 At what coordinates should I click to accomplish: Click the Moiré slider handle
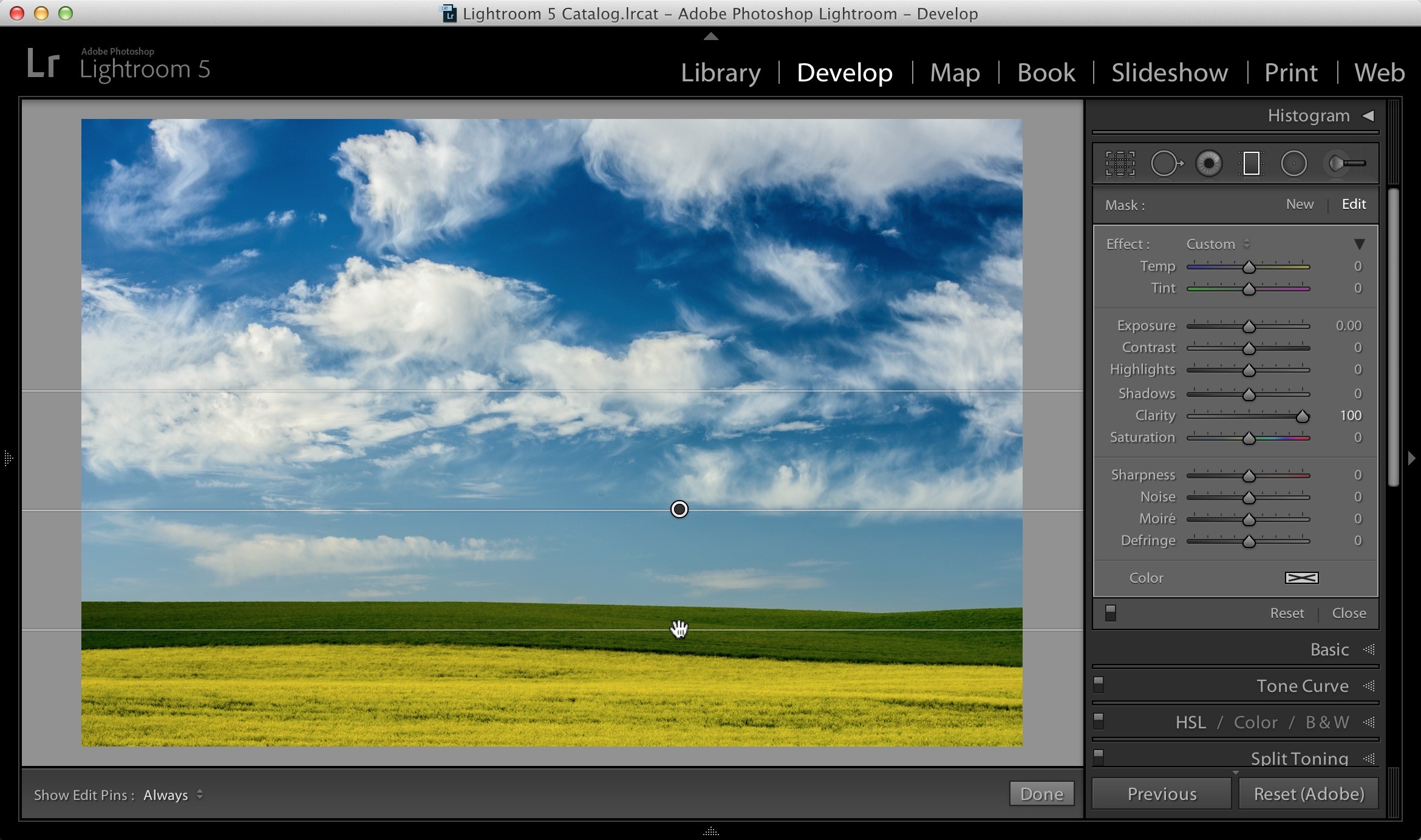pyautogui.click(x=1249, y=520)
